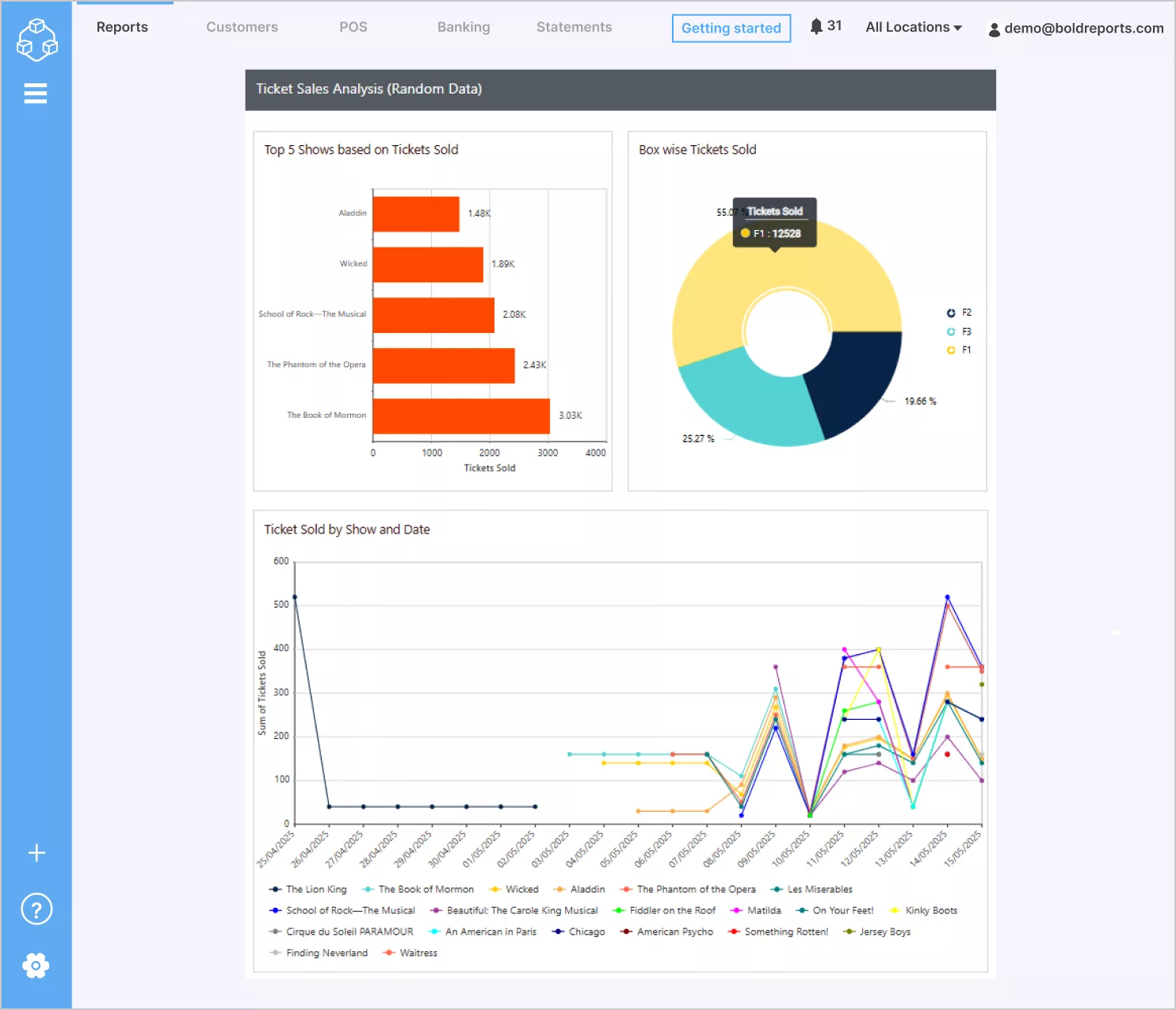Image resolution: width=1176 pixels, height=1010 pixels.
Task: Open the Statements tab
Action: point(574,26)
